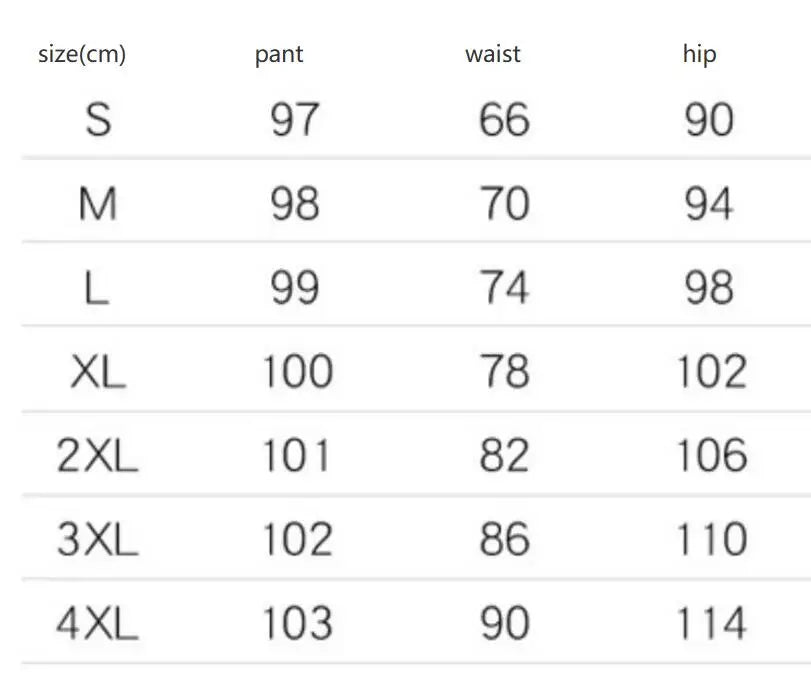This screenshot has width=811, height=679.
Task: Click waist value 74 for size L
Action: (505, 288)
